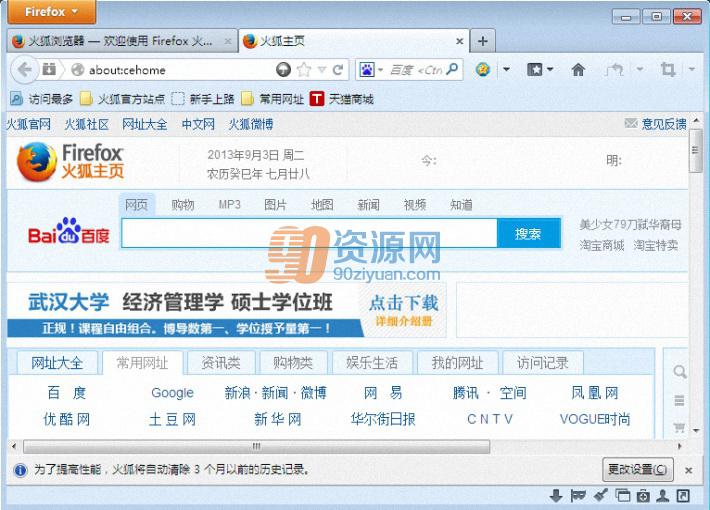Go back with the back arrow

[24, 70]
